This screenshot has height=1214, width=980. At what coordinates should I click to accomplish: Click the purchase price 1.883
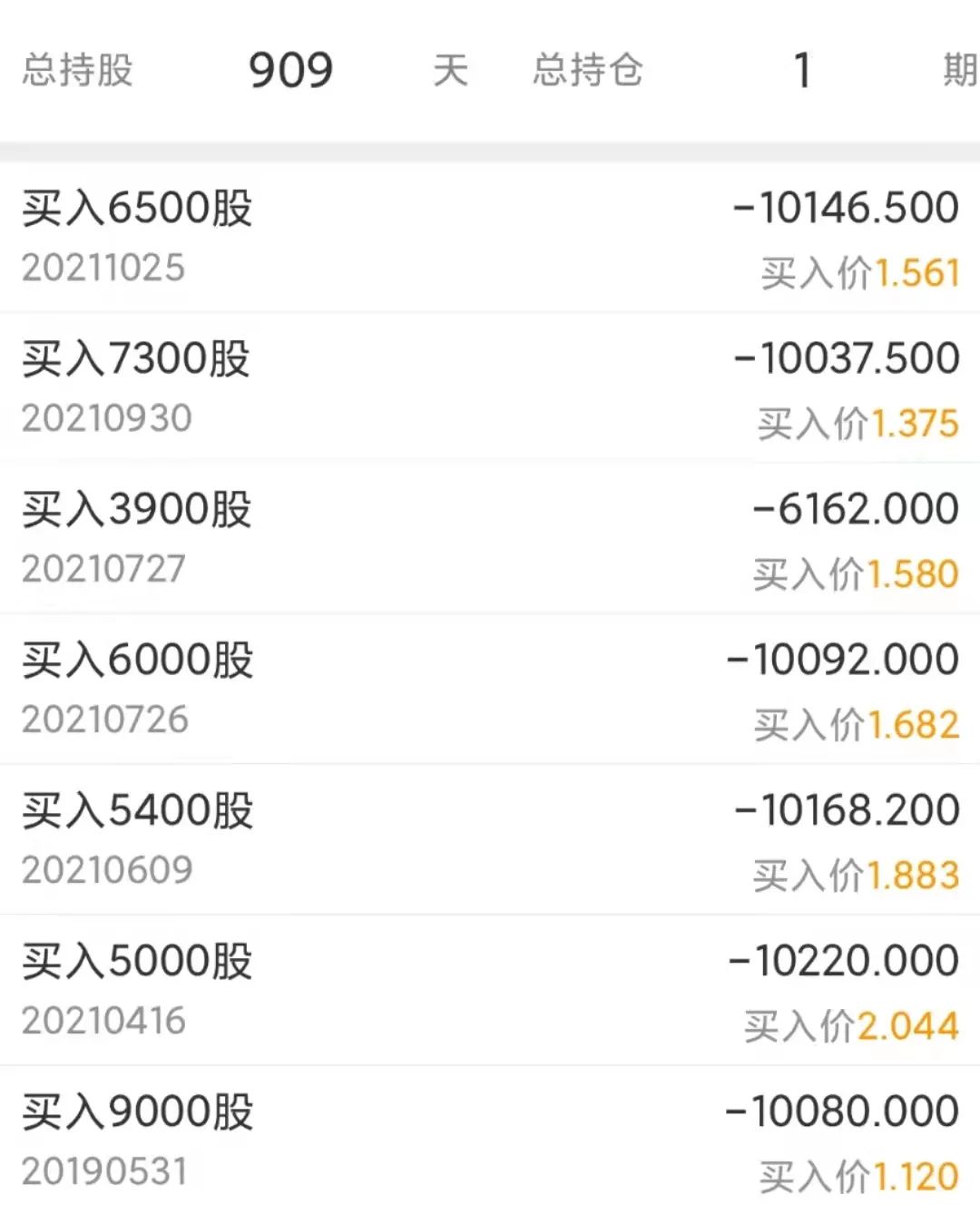point(914,876)
